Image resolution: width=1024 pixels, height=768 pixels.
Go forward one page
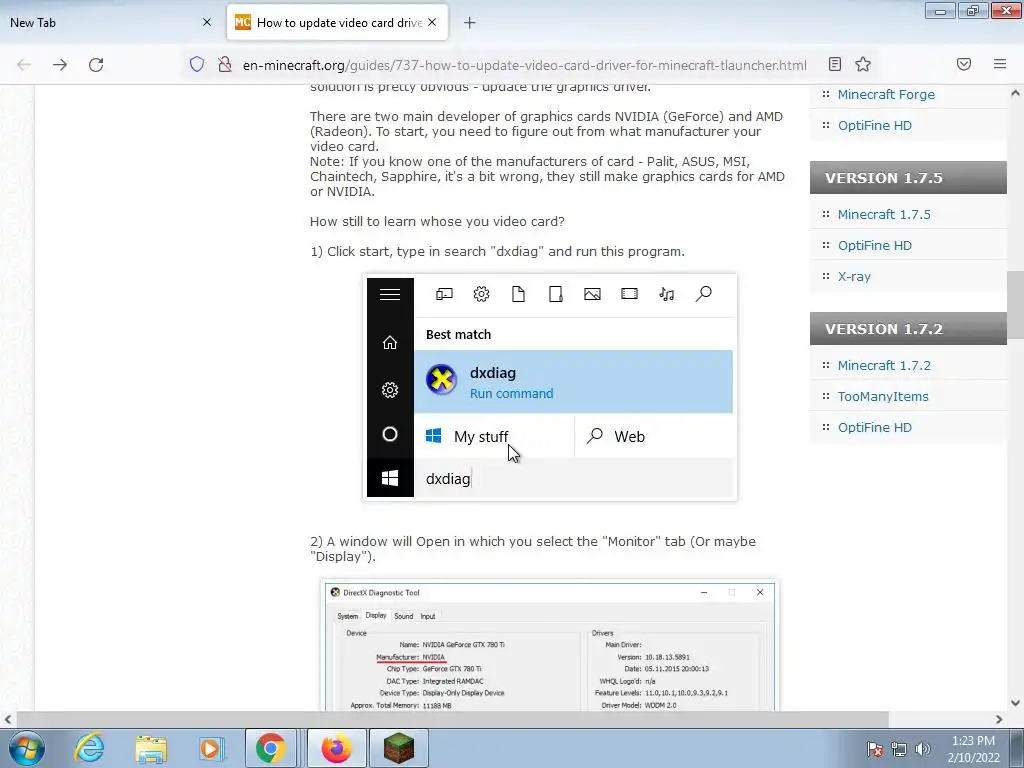(x=60, y=65)
